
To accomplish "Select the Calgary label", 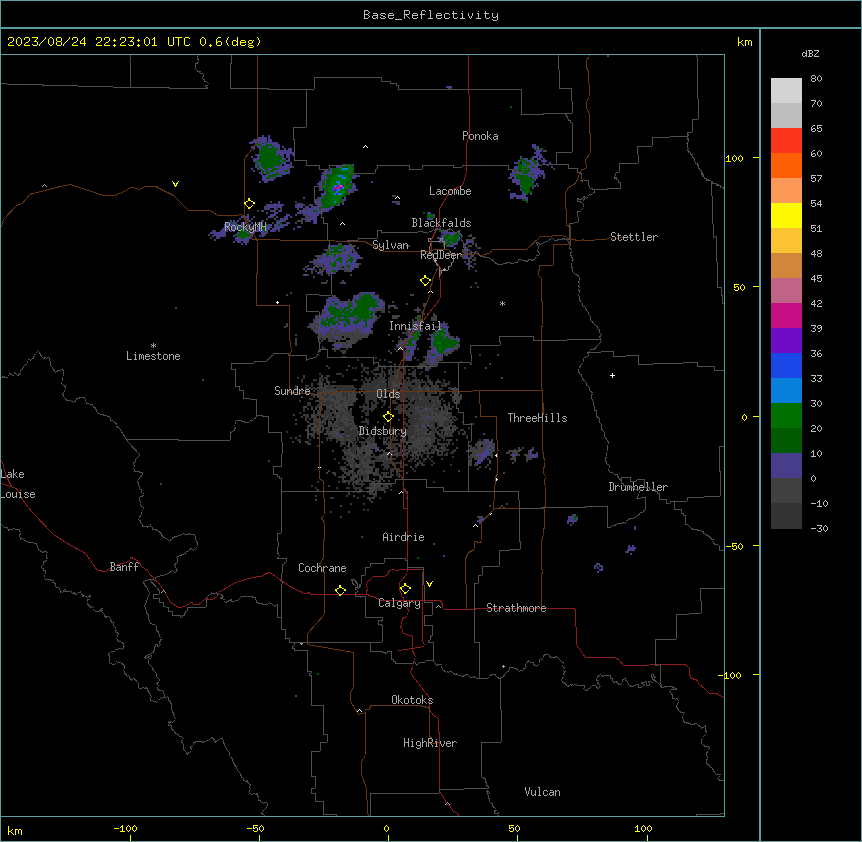I will tap(399, 603).
